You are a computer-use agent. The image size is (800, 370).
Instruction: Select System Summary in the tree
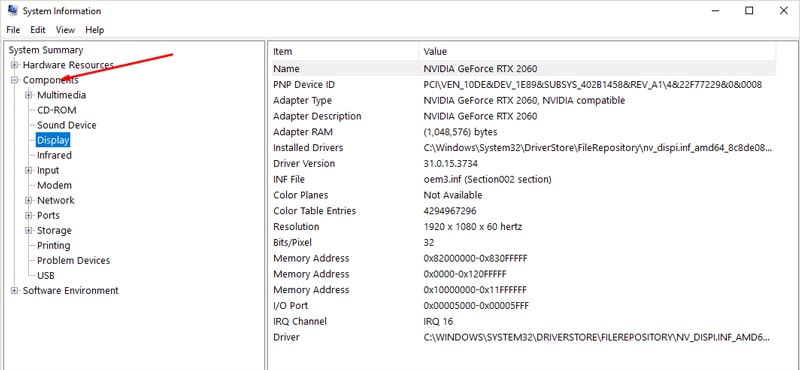point(46,50)
